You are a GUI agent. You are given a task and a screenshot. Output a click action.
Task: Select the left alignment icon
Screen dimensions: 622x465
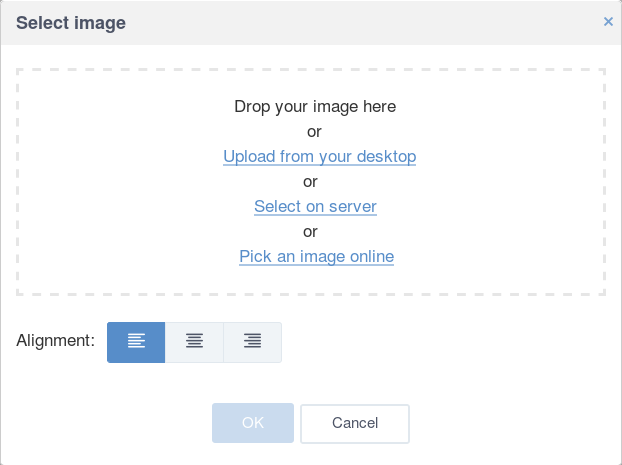click(x=136, y=342)
